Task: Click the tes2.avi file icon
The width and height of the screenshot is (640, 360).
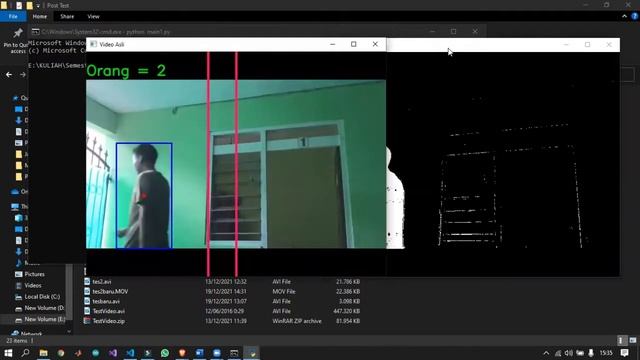Action: click(x=87, y=281)
